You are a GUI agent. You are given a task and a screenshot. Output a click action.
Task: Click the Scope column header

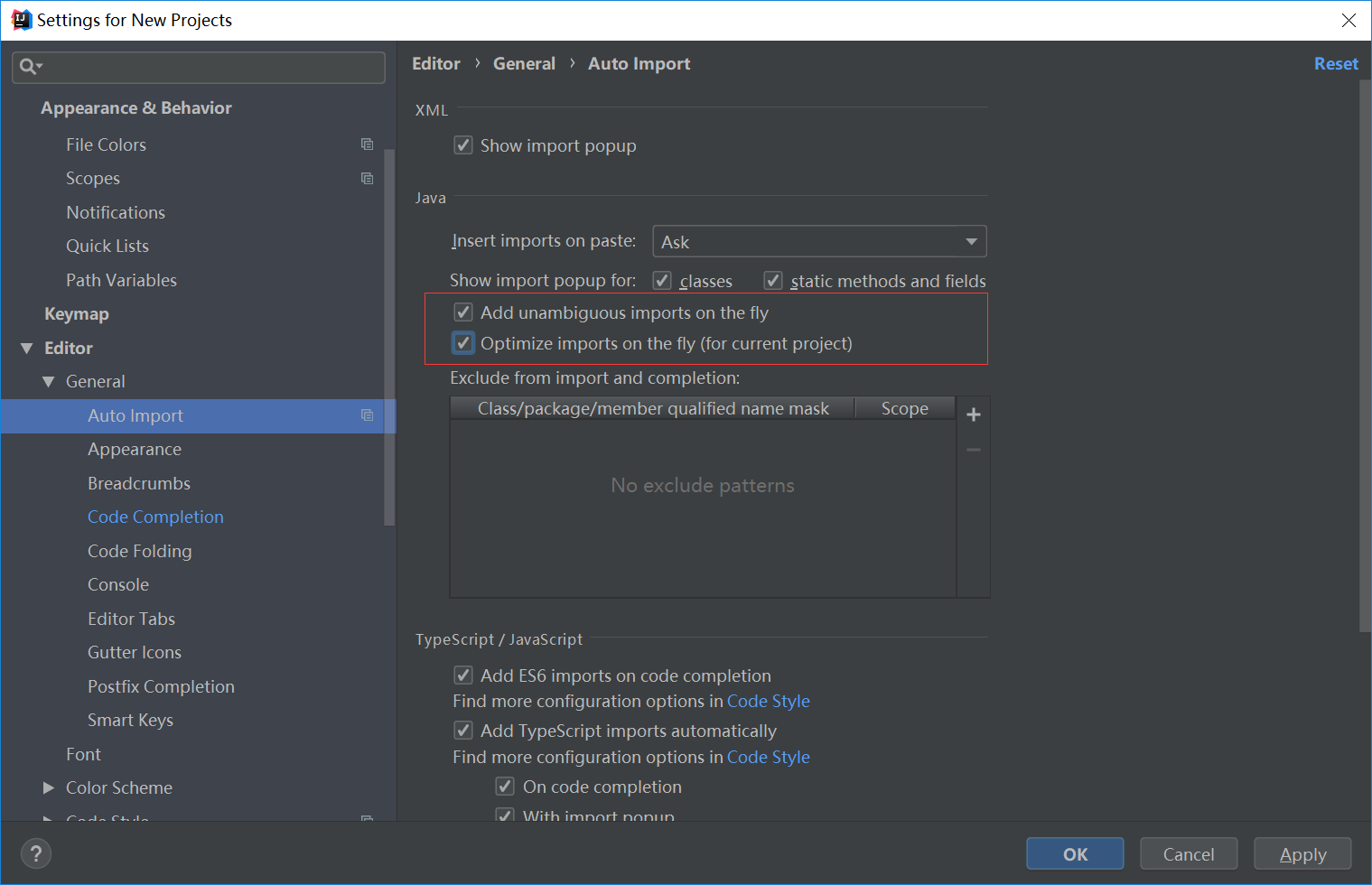pyautogui.click(x=905, y=408)
